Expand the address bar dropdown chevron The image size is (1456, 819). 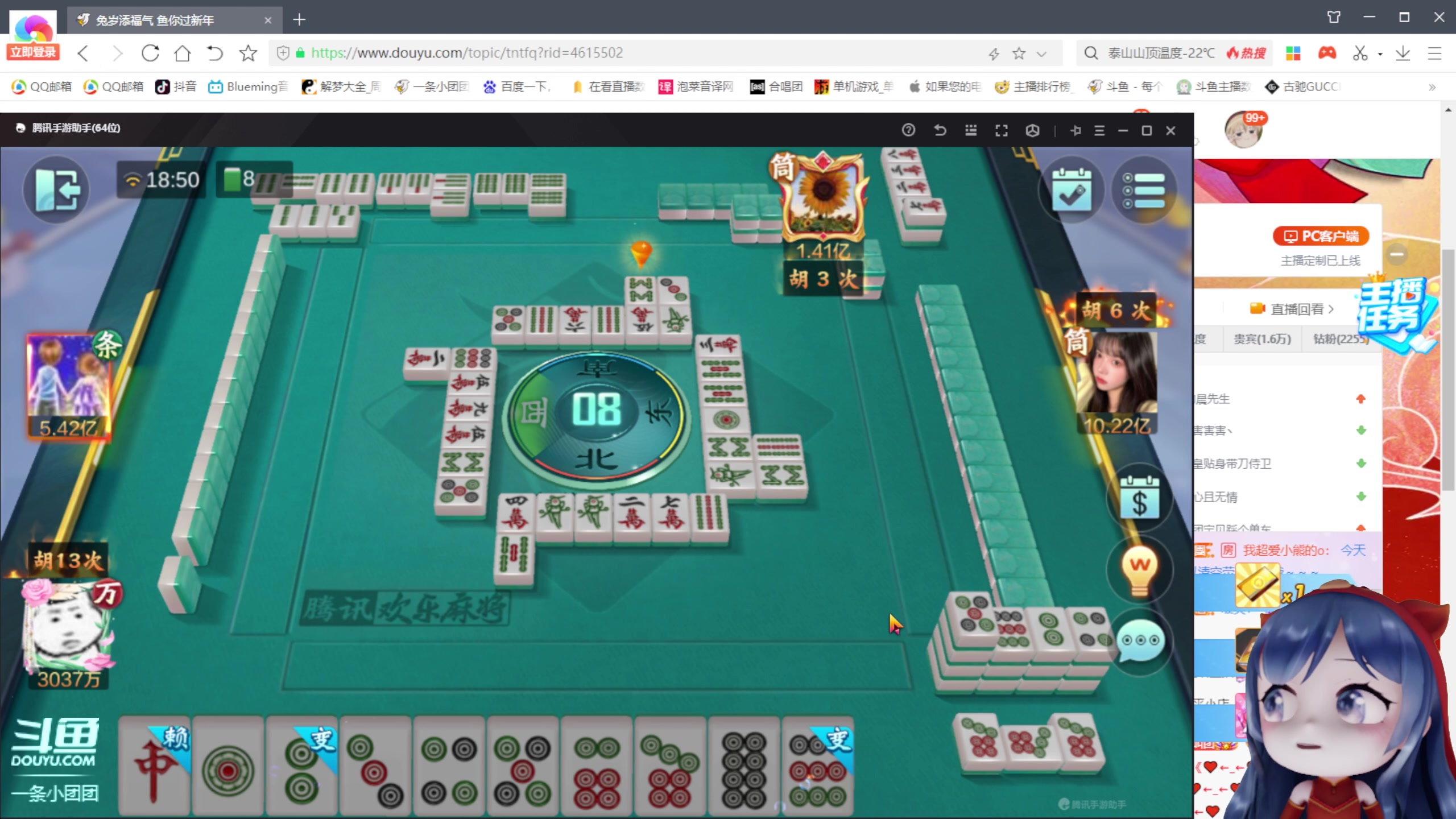tap(1041, 54)
